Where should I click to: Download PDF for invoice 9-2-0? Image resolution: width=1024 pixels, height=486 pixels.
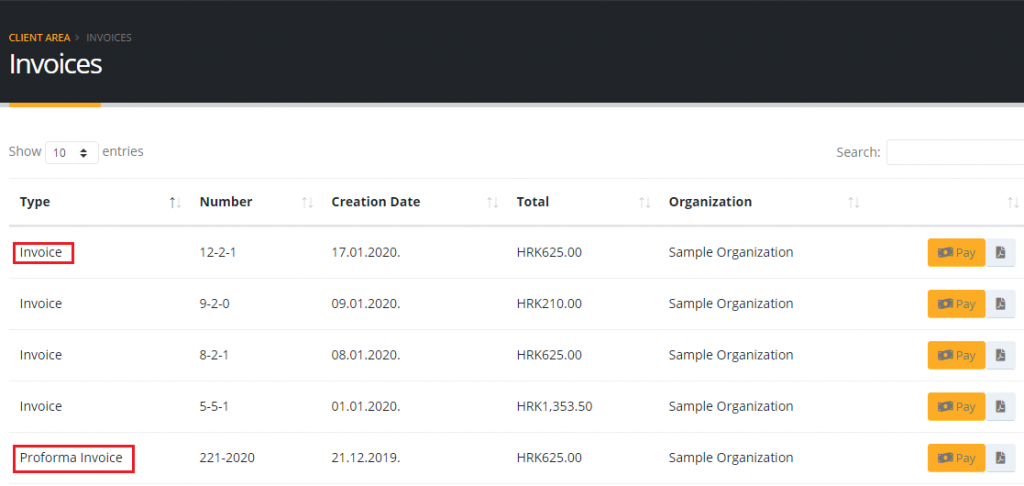1001,304
